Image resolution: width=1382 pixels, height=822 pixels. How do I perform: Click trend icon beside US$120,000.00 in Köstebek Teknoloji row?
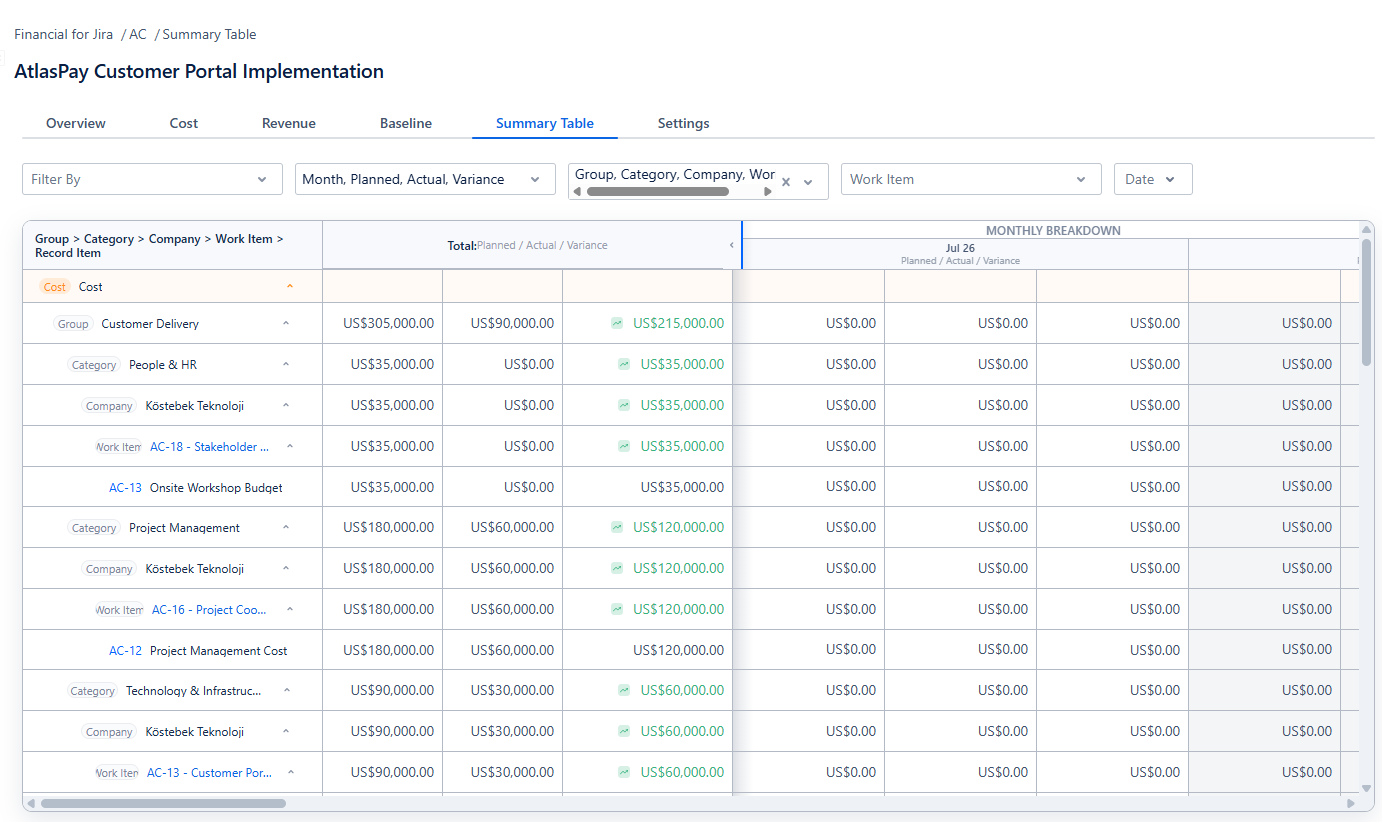point(617,568)
